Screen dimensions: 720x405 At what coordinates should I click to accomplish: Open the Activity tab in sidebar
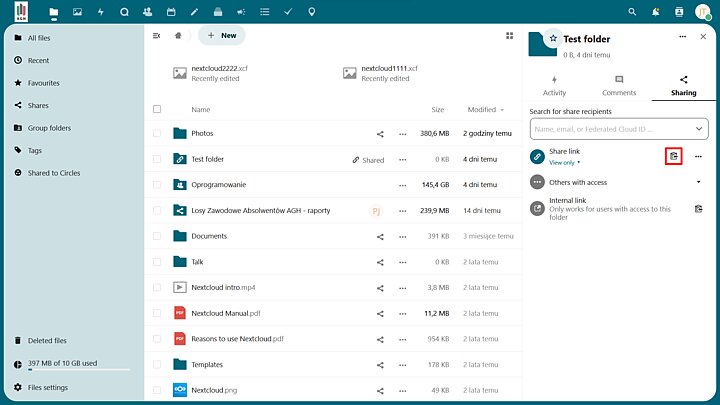[554, 85]
